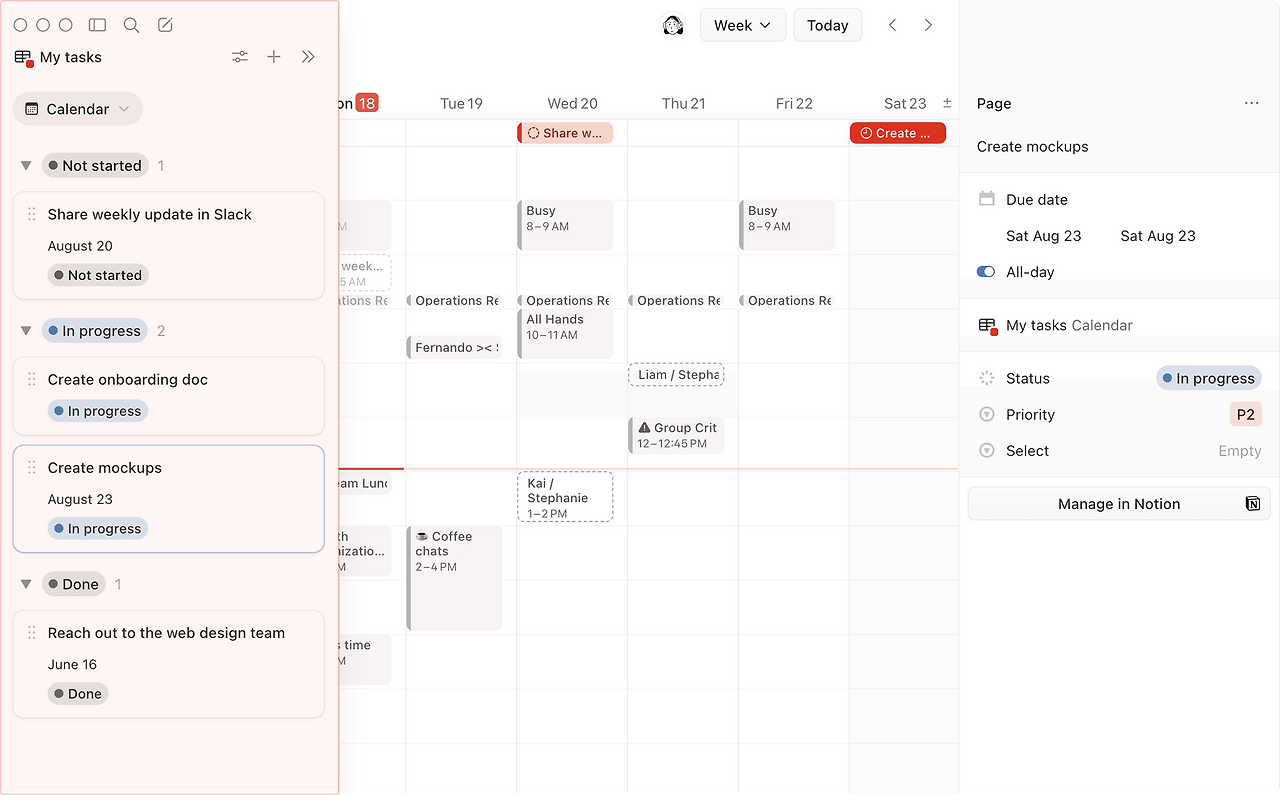Select the Tue 19 day header
1280x795 pixels.
pyautogui.click(x=461, y=103)
